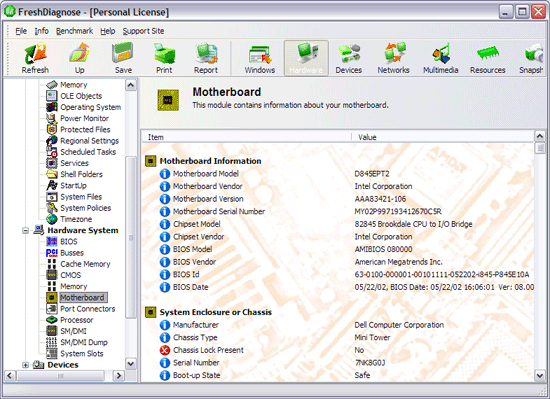
Task: Open OLE Objects tree item
Action: [81, 96]
